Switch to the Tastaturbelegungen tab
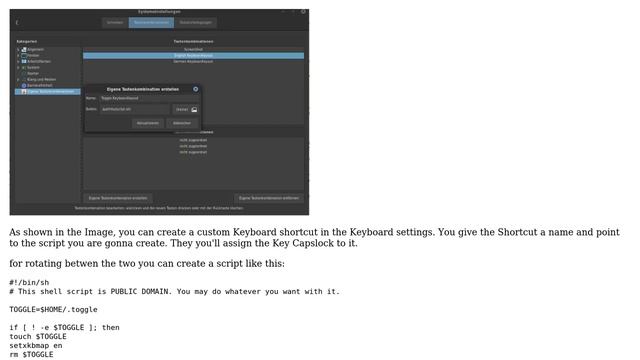The width and height of the screenshot is (640, 360). click(196, 22)
